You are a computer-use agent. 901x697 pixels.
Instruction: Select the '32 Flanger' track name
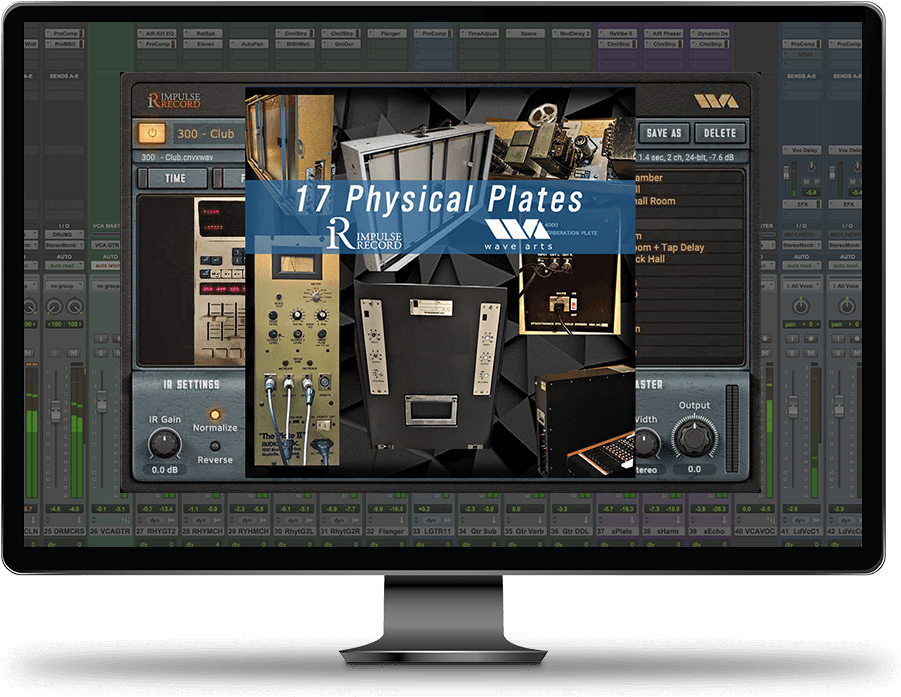pyautogui.click(x=386, y=532)
